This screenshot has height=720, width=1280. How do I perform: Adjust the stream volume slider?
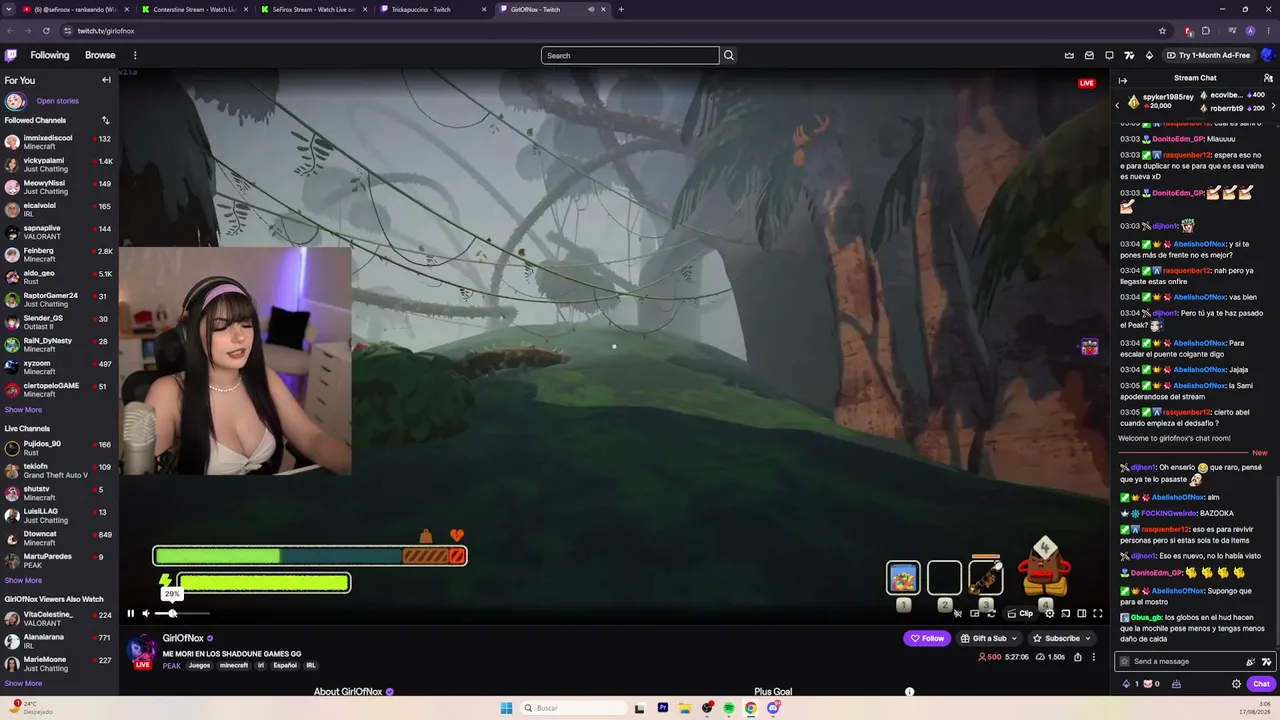click(x=183, y=613)
